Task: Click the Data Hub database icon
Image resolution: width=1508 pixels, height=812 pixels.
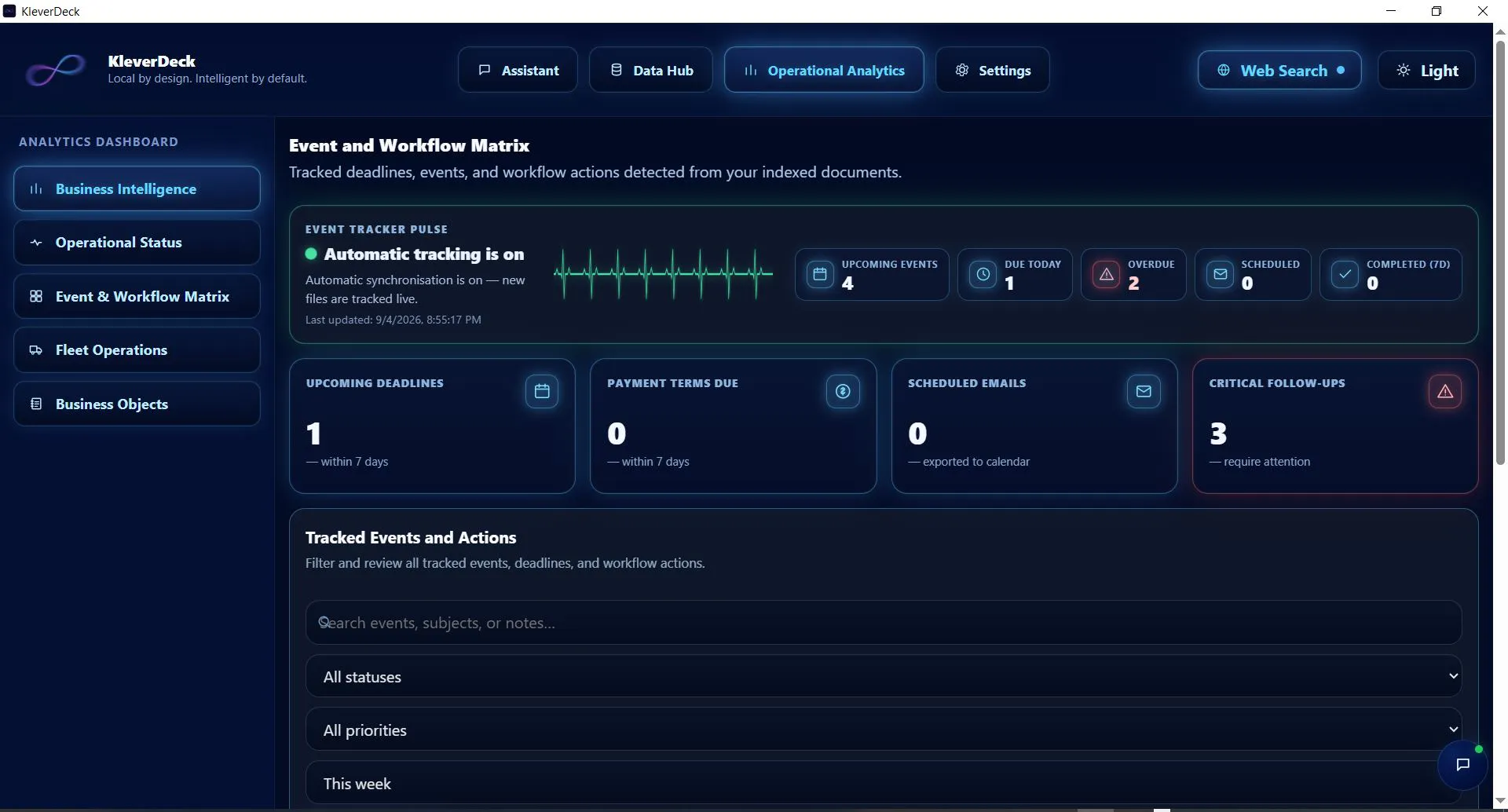Action: (x=617, y=70)
